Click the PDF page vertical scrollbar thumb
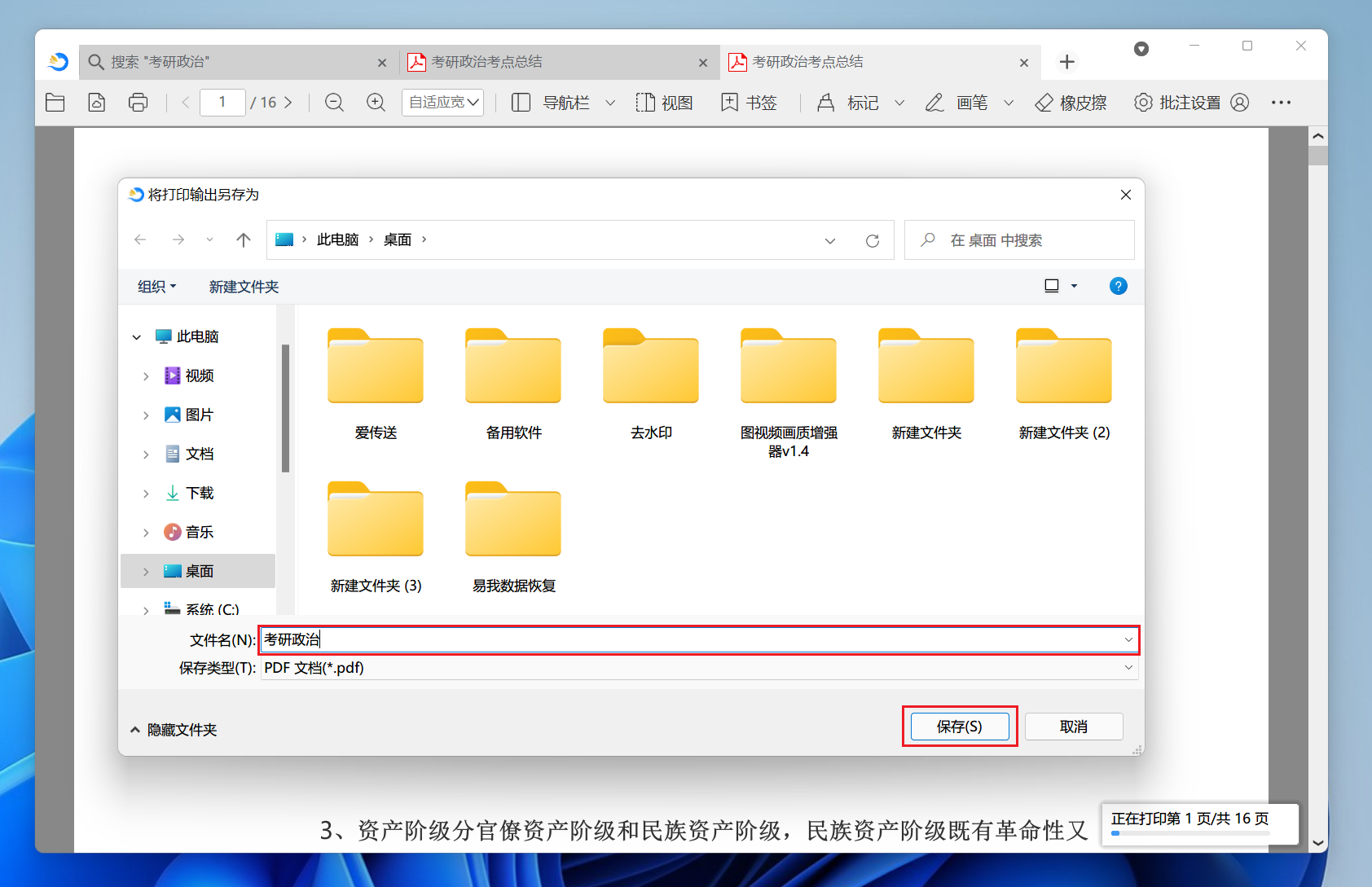The height and width of the screenshot is (887, 1372). pos(1318,156)
